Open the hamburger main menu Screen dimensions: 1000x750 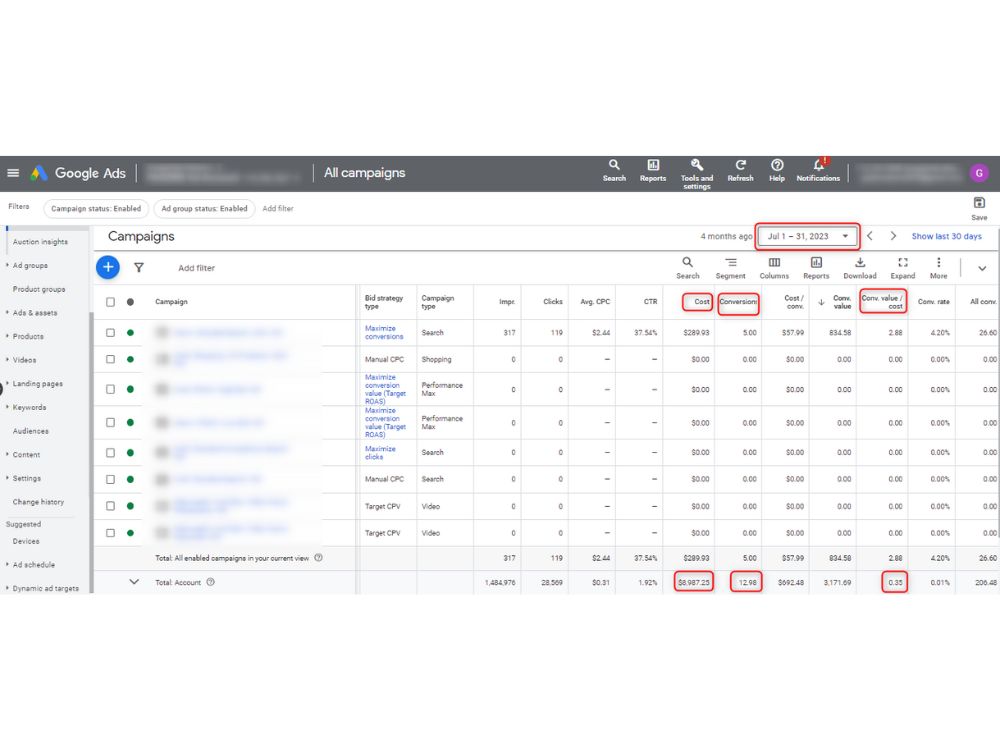tap(13, 173)
